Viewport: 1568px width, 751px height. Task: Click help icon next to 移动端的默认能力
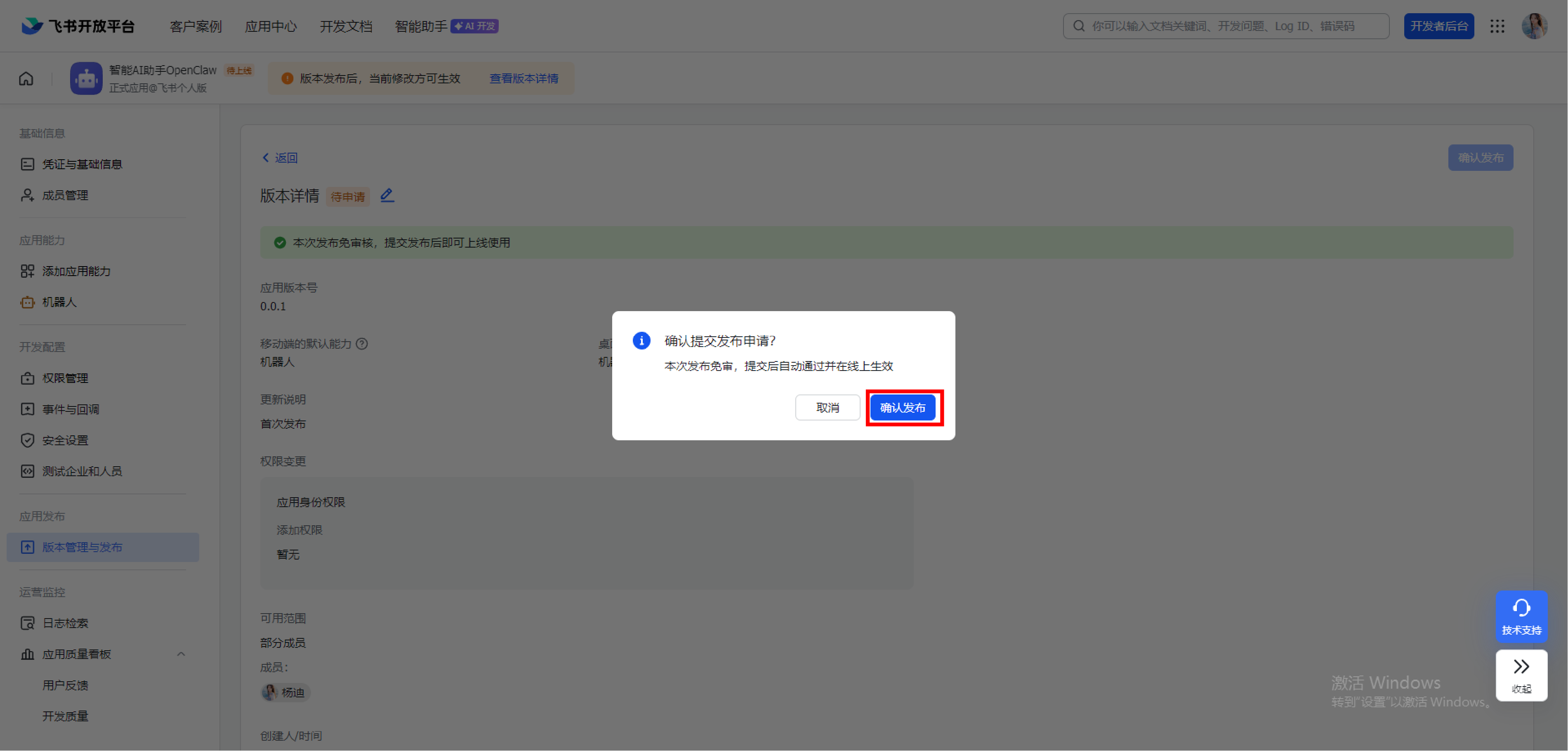361,344
